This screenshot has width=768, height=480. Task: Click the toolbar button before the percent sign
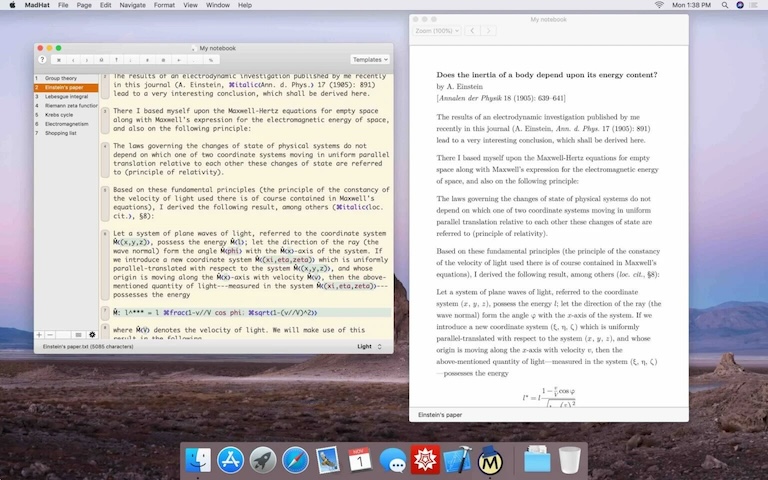195,60
